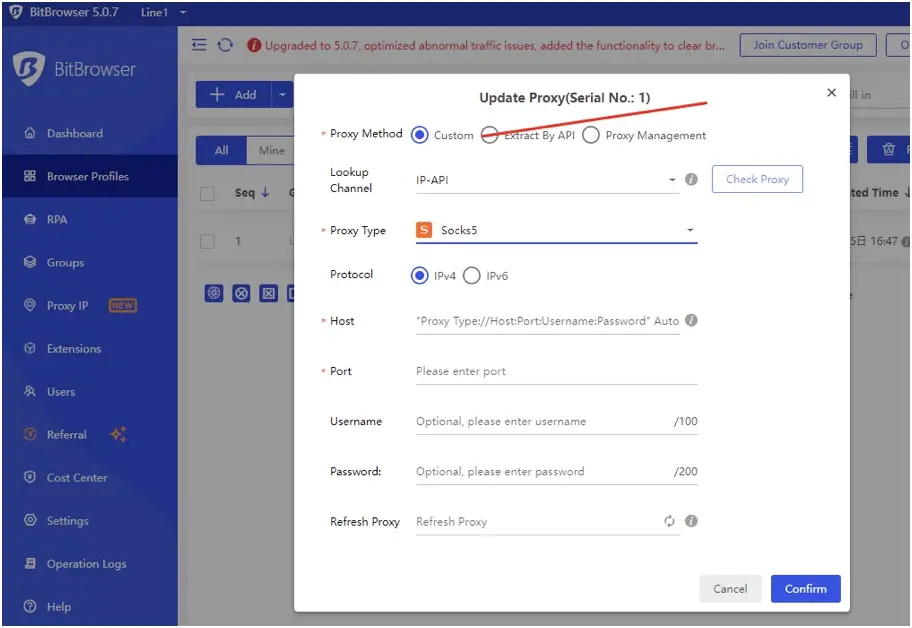The width and height of the screenshot is (912, 628).
Task: Confirm the proxy update
Action: (x=806, y=589)
